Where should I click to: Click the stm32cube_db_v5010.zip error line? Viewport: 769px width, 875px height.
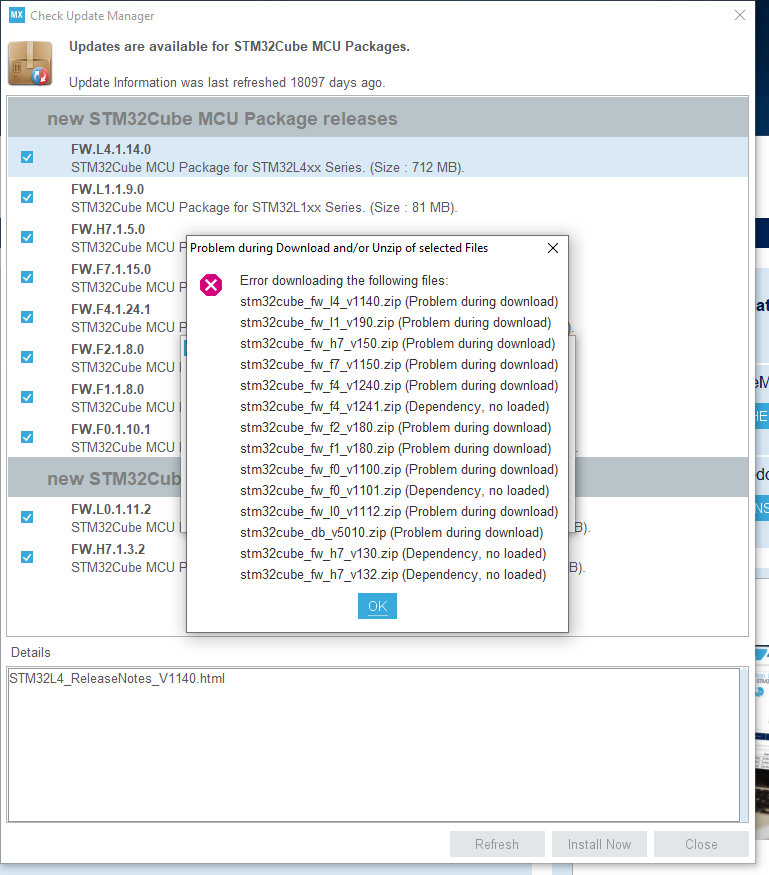click(x=392, y=533)
